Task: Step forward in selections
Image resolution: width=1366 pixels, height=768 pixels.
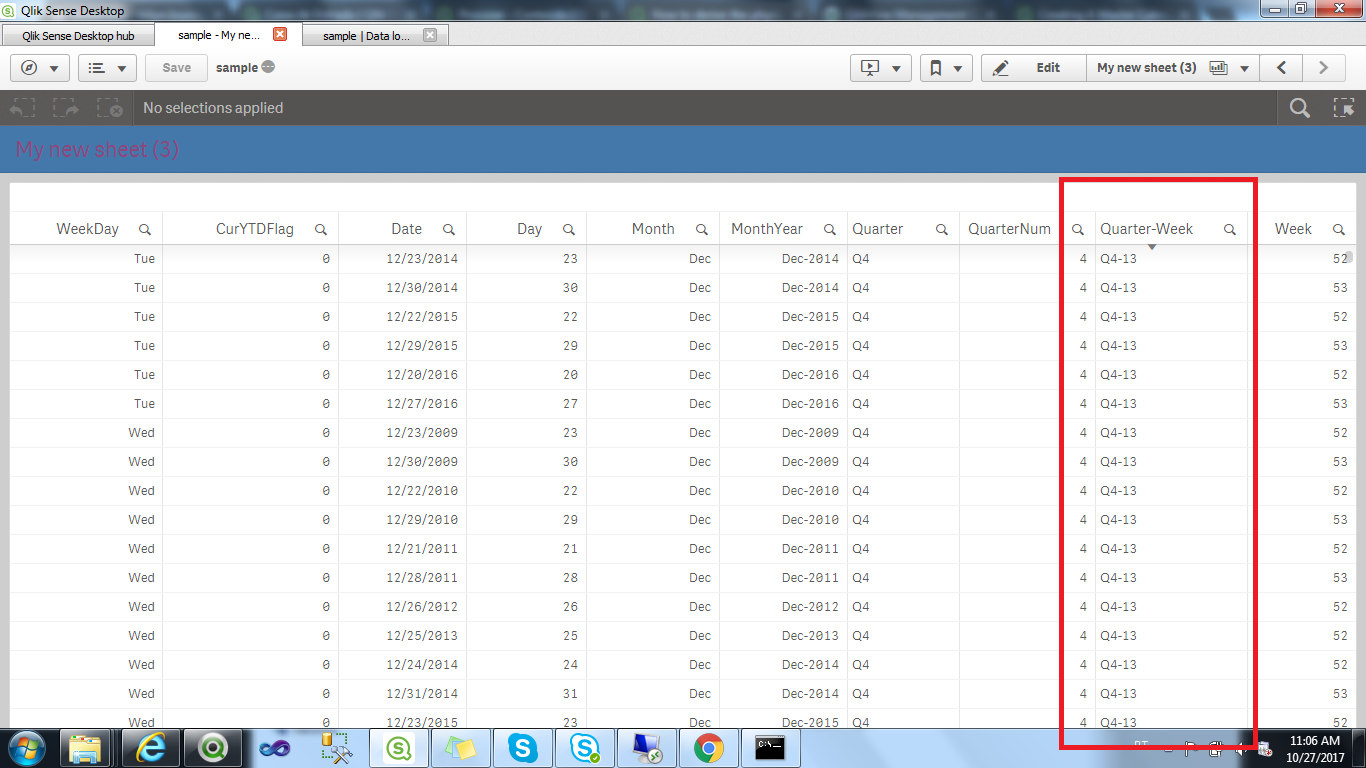Action: (x=66, y=108)
